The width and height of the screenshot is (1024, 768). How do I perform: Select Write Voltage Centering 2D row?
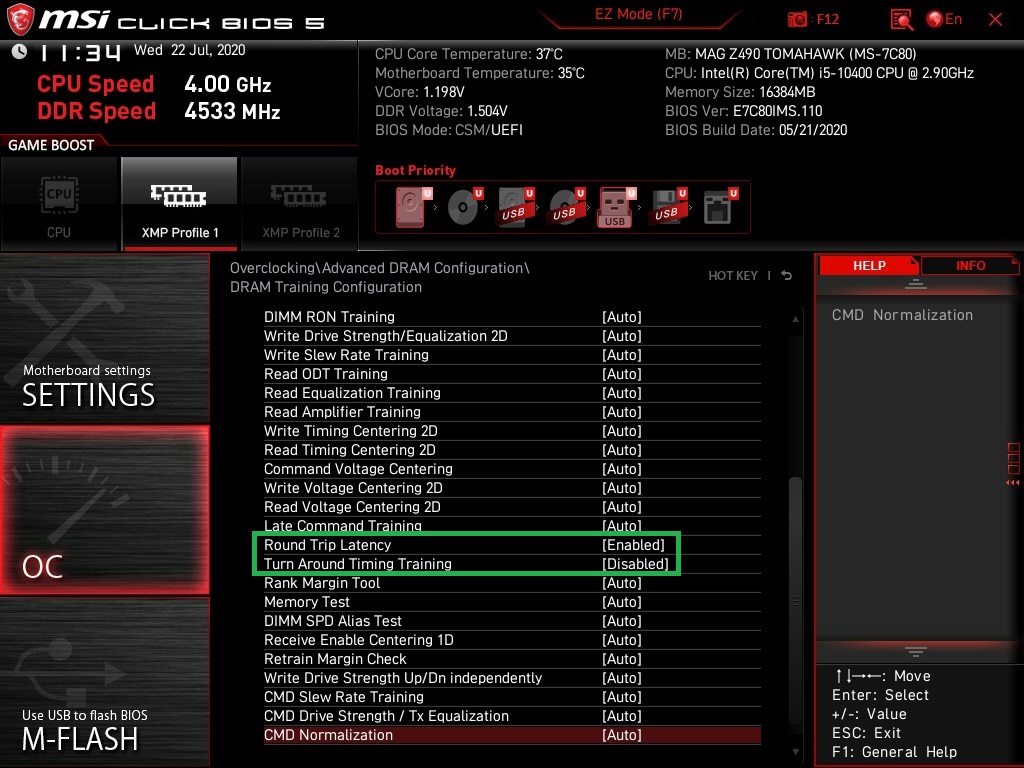(x=512, y=488)
